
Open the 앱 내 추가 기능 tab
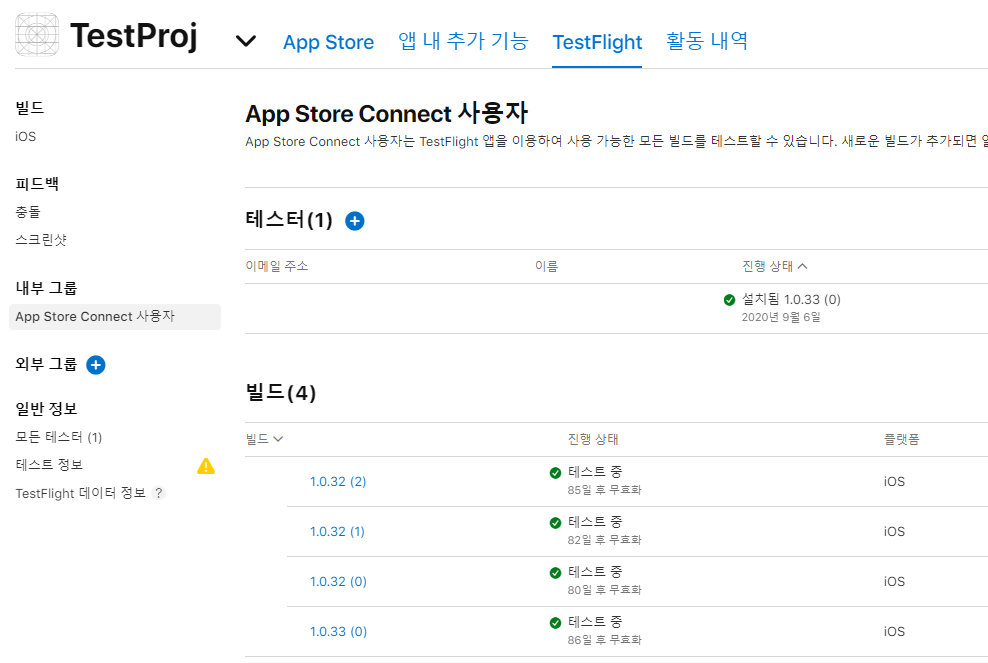point(463,42)
